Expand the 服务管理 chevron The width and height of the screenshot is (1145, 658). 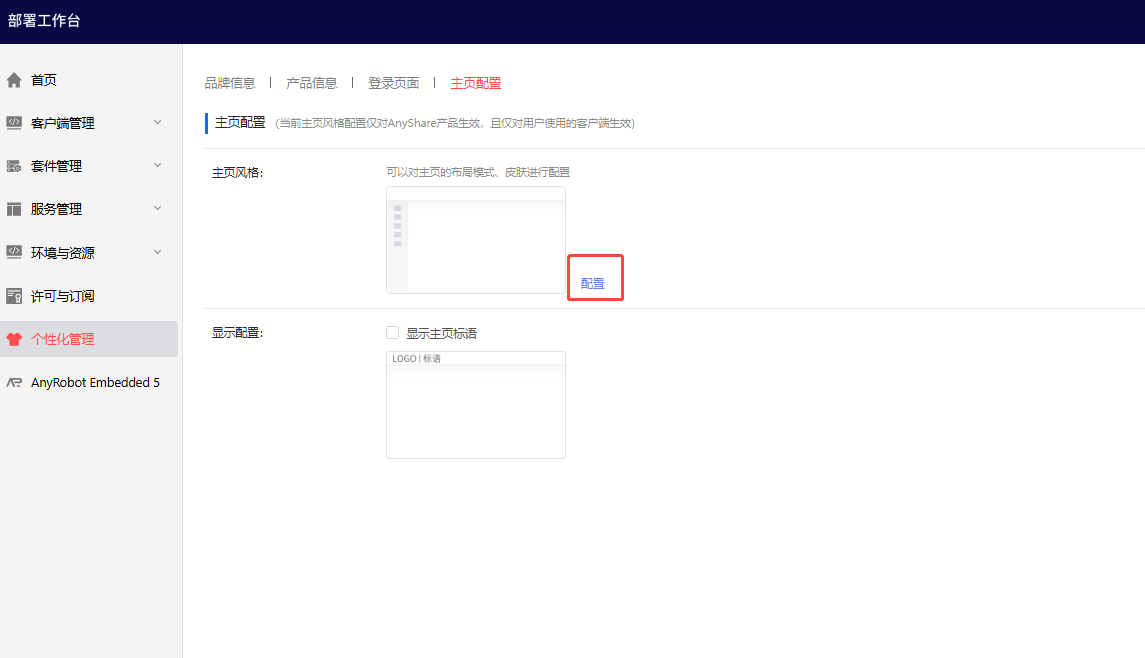click(157, 208)
